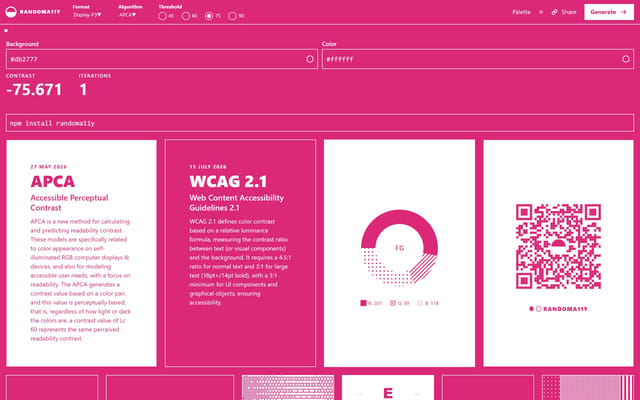Open the Background color picker icon
The width and height of the screenshot is (640, 400).
pyautogui.click(x=310, y=59)
